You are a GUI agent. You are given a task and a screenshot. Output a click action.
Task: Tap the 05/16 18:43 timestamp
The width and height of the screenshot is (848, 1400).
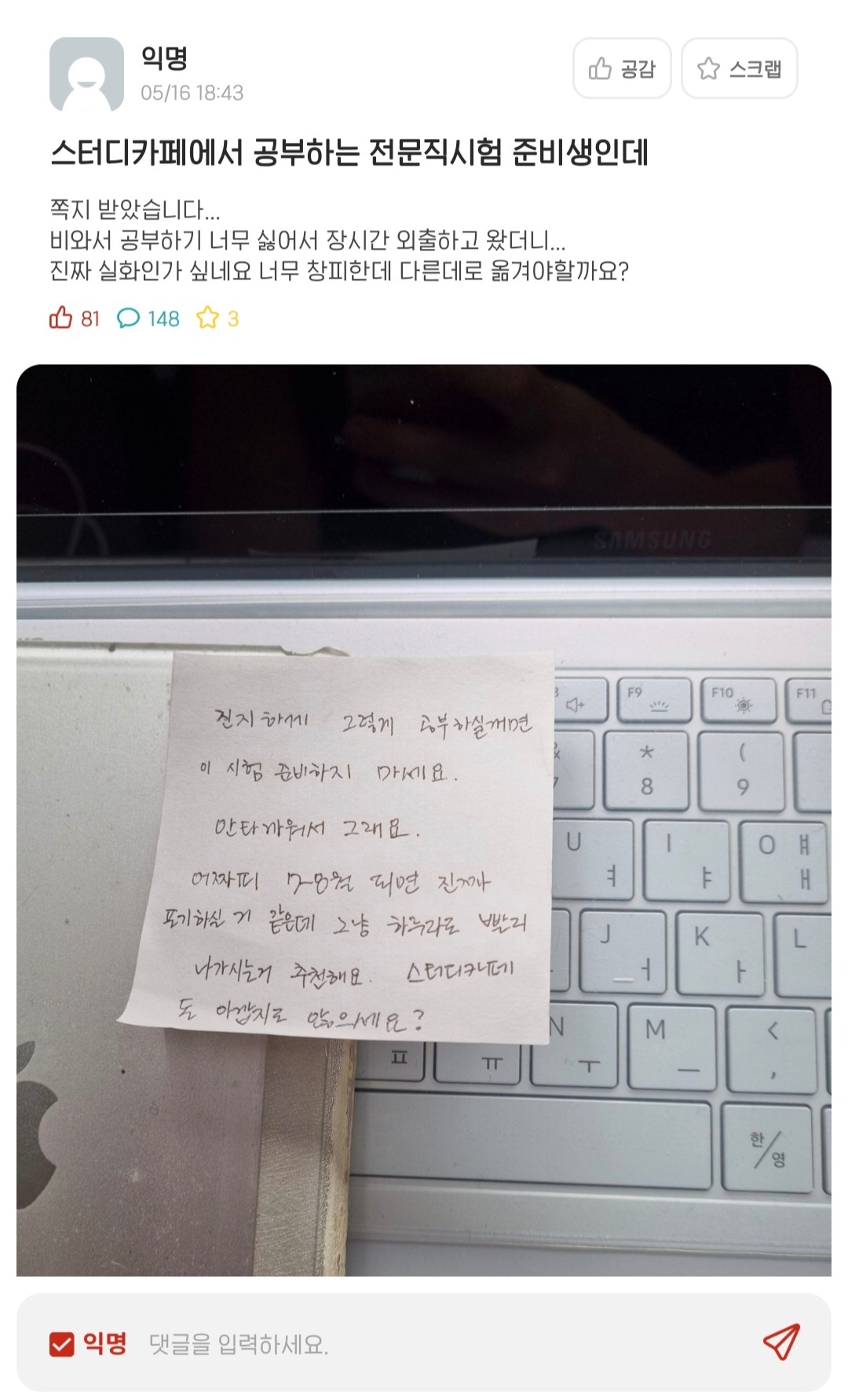pyautogui.click(x=192, y=93)
